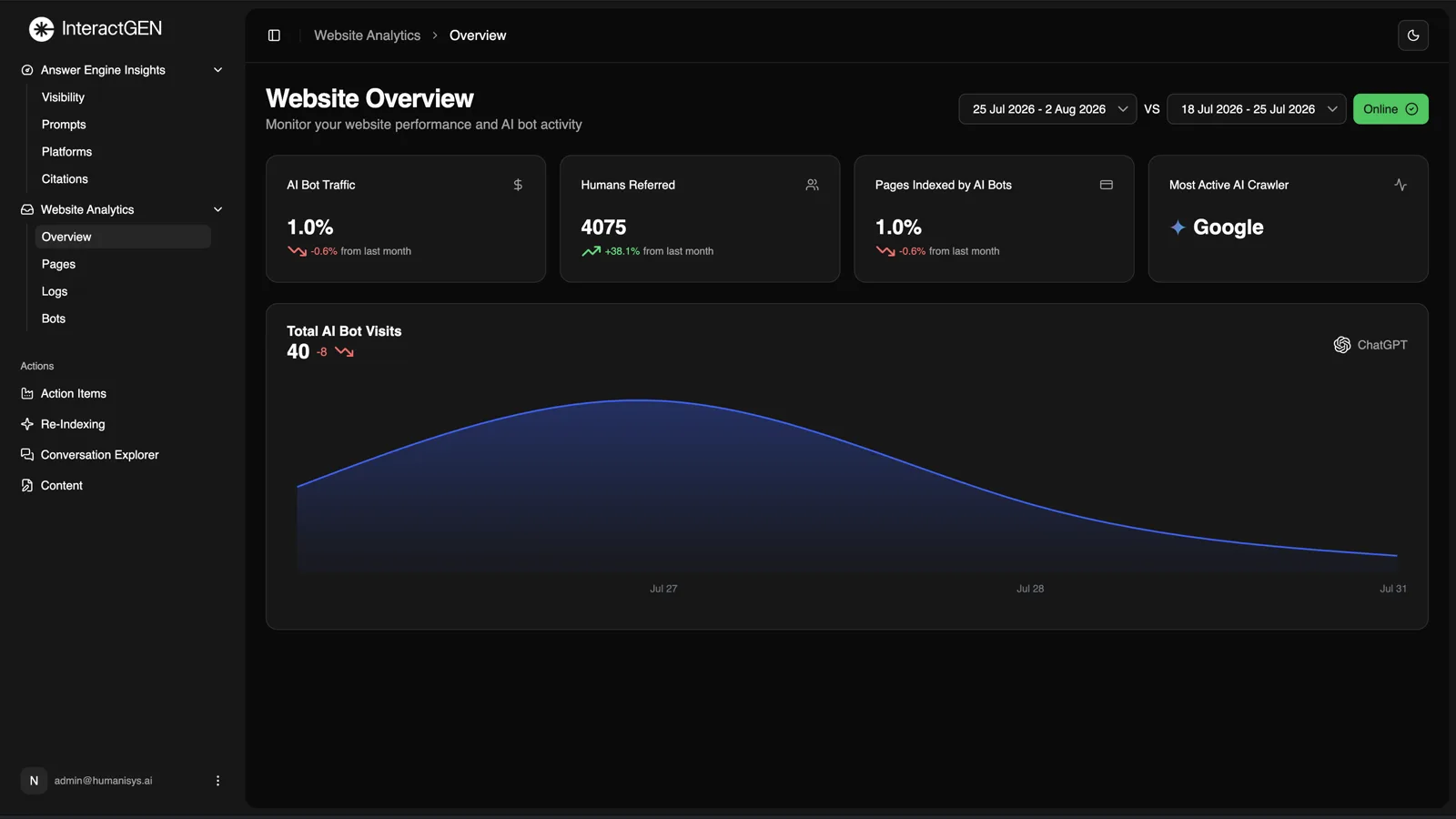Click the Overview breadcrumb
The height and width of the screenshot is (819, 1456).
tap(478, 35)
